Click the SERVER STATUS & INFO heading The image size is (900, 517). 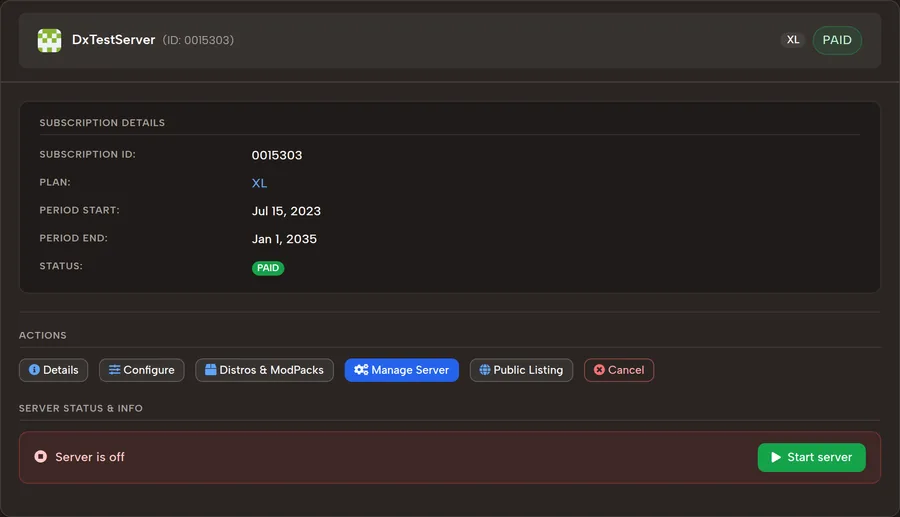[x=81, y=408]
